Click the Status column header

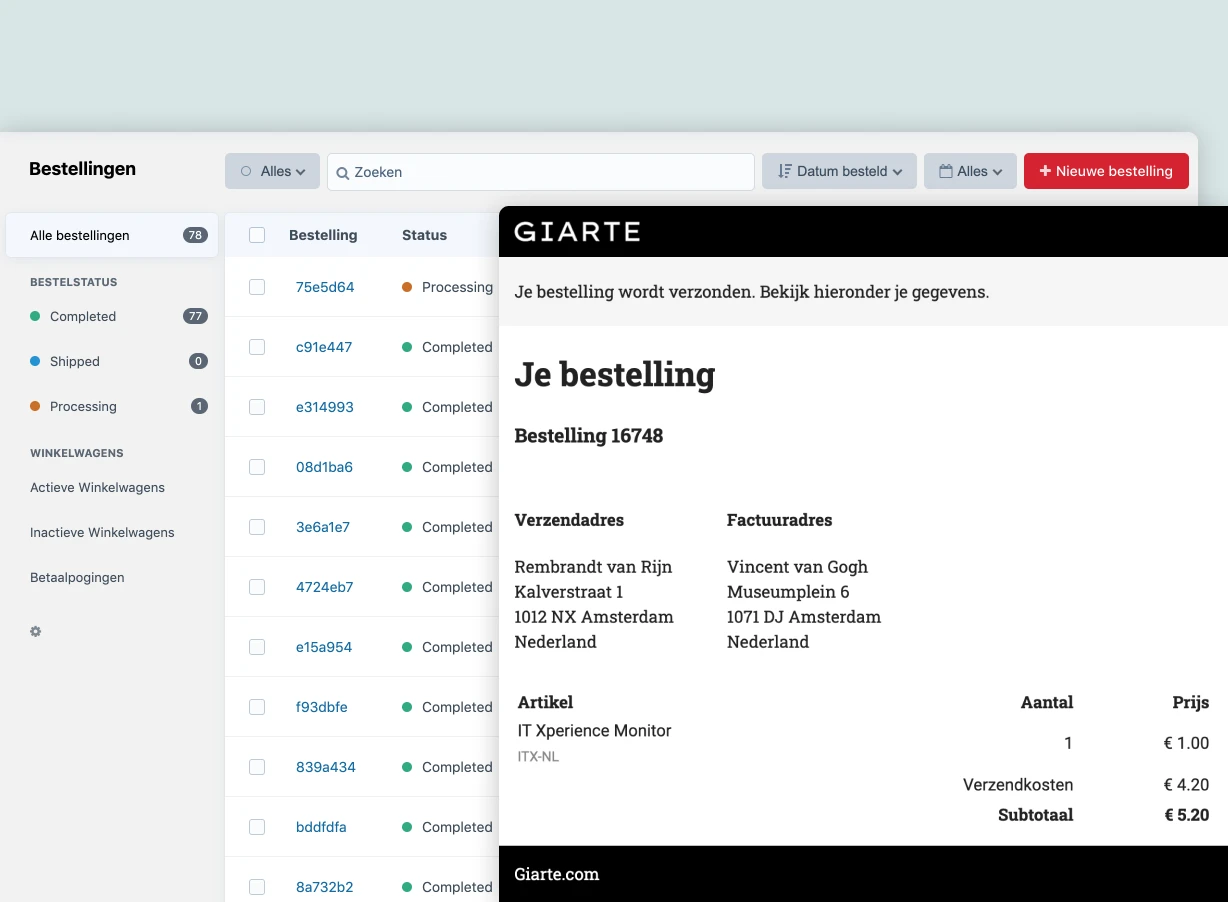pyautogui.click(x=424, y=235)
